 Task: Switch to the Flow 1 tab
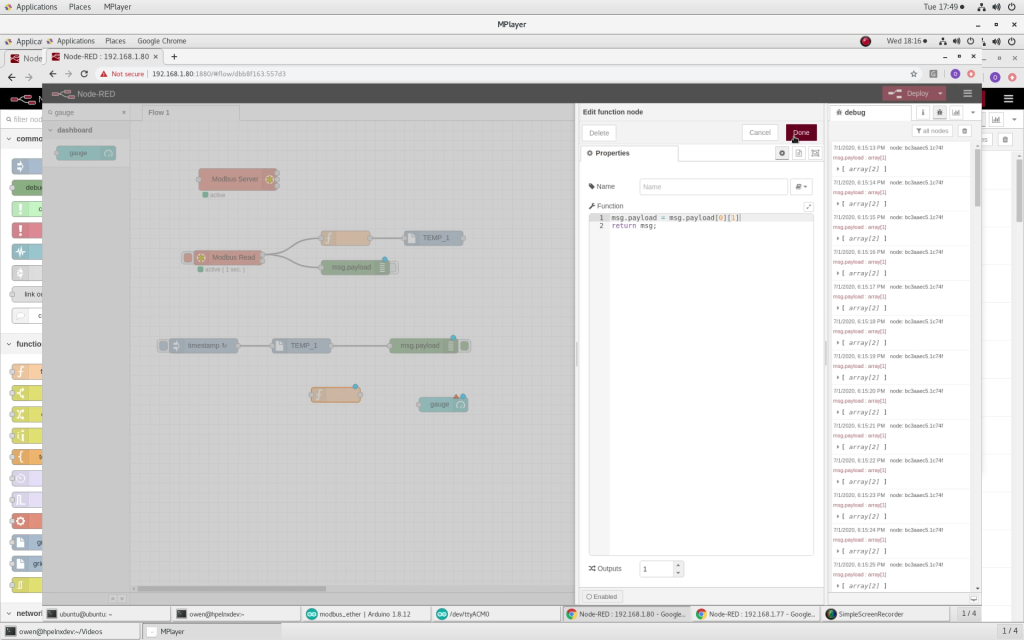158,112
